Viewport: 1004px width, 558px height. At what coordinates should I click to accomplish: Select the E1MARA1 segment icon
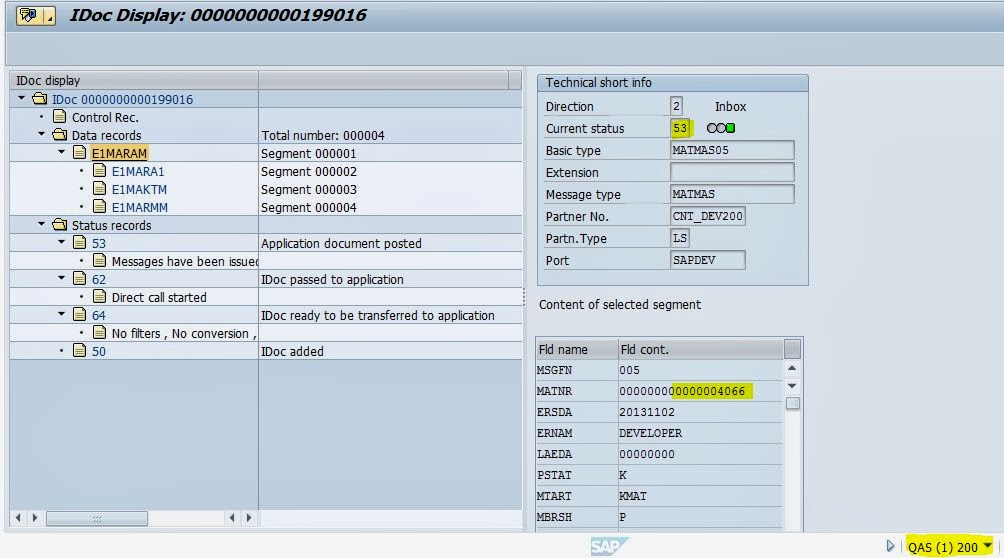point(99,171)
